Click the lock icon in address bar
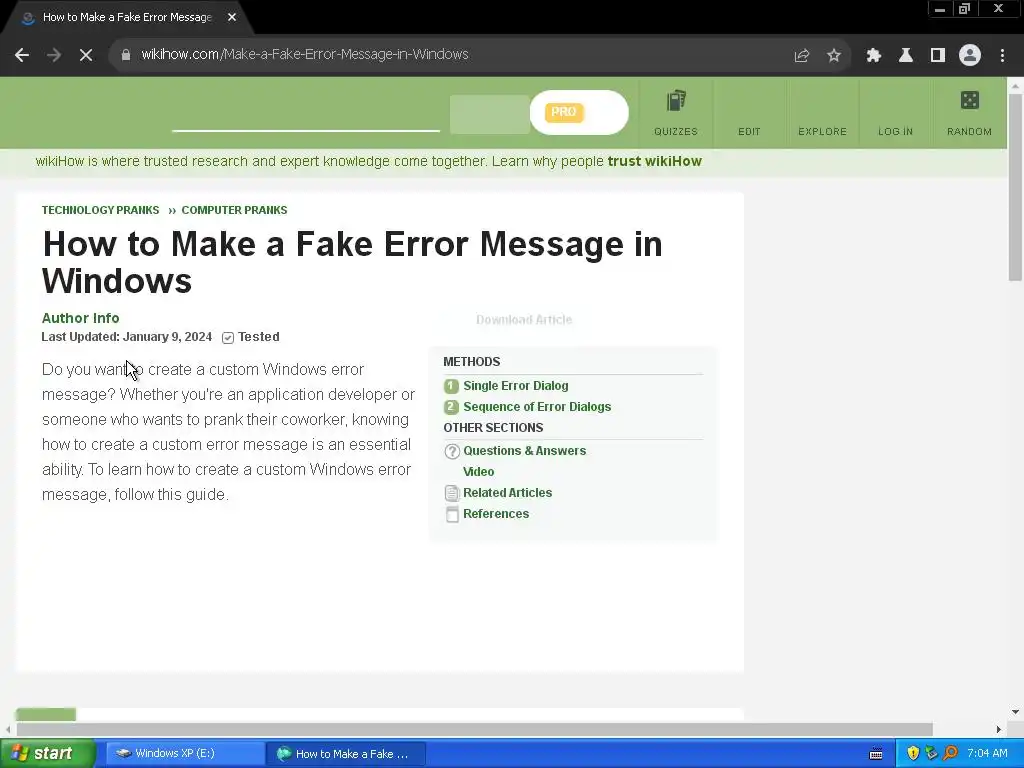1024x768 pixels. pyautogui.click(x=126, y=55)
